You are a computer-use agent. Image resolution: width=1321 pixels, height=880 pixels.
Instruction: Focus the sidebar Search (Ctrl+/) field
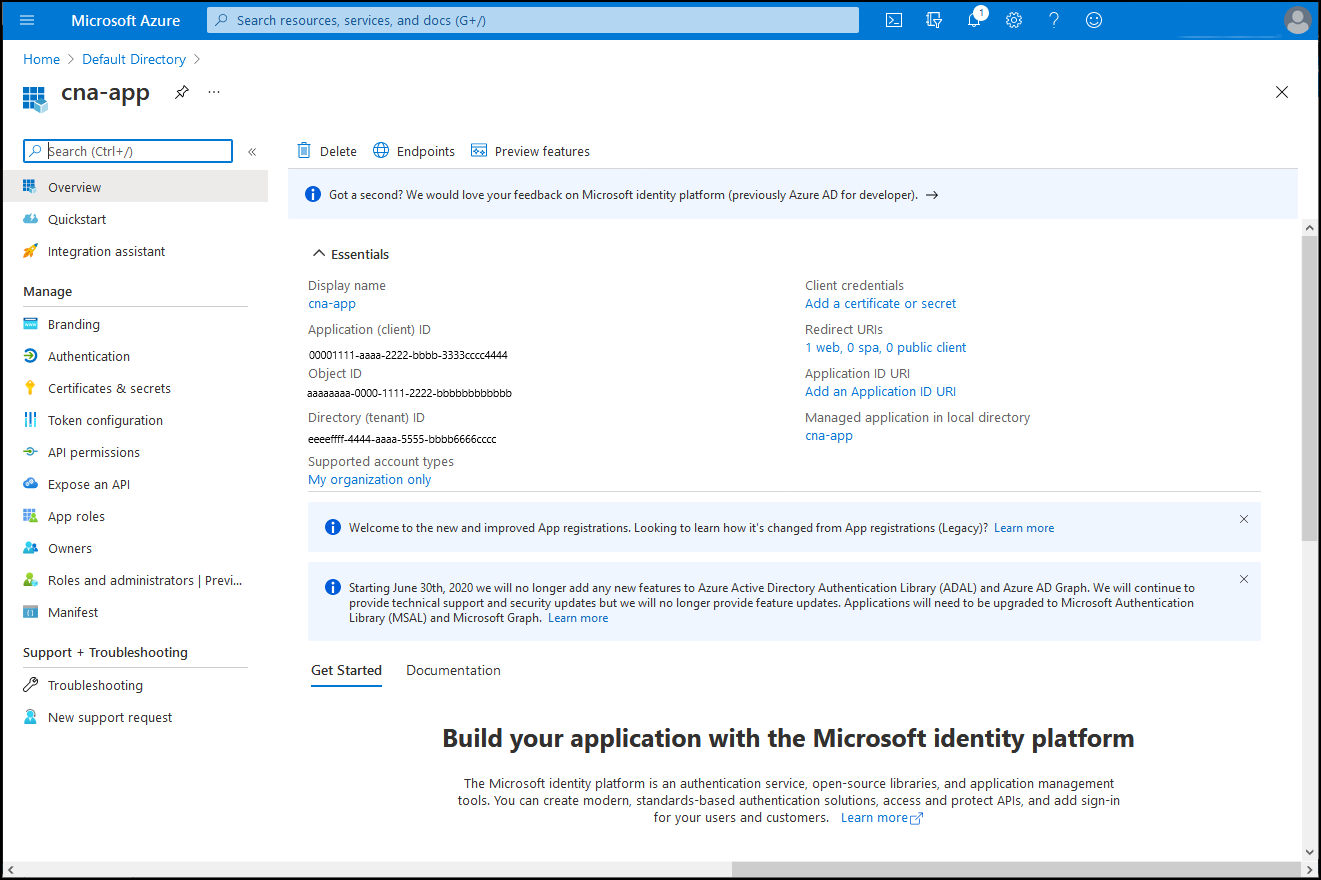[128, 151]
